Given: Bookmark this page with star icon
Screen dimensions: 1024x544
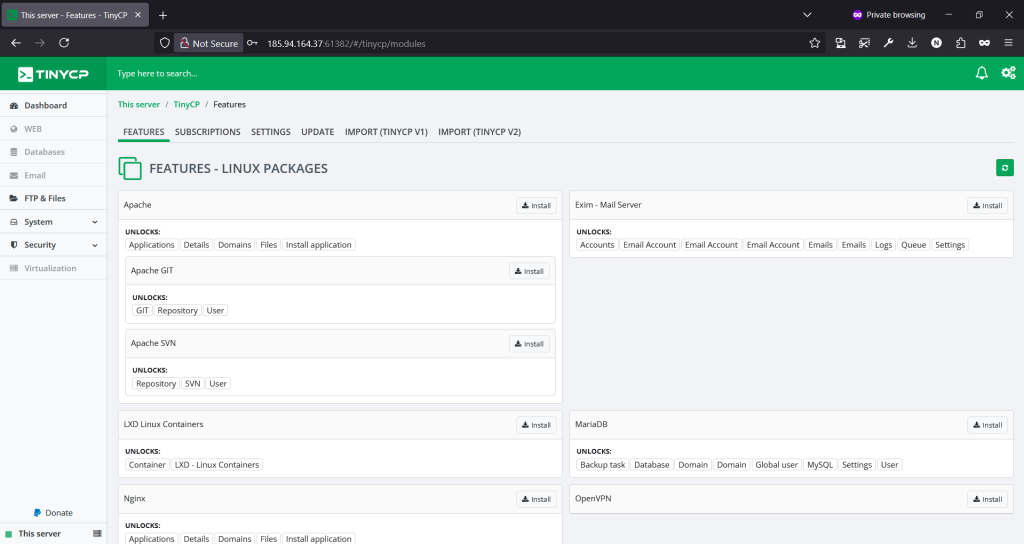Looking at the screenshot, I should coord(814,43).
